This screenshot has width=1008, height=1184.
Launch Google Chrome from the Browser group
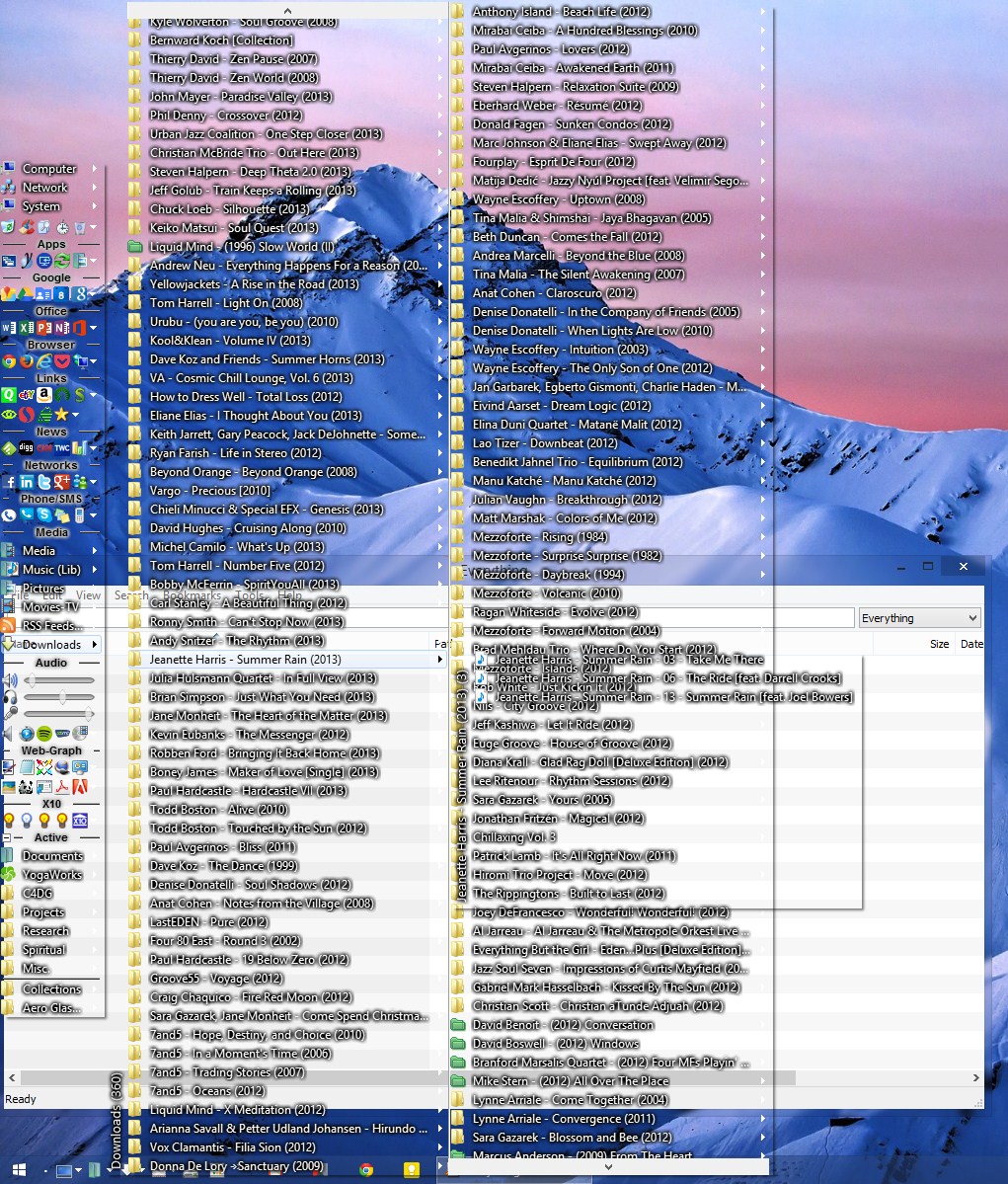(x=9, y=361)
